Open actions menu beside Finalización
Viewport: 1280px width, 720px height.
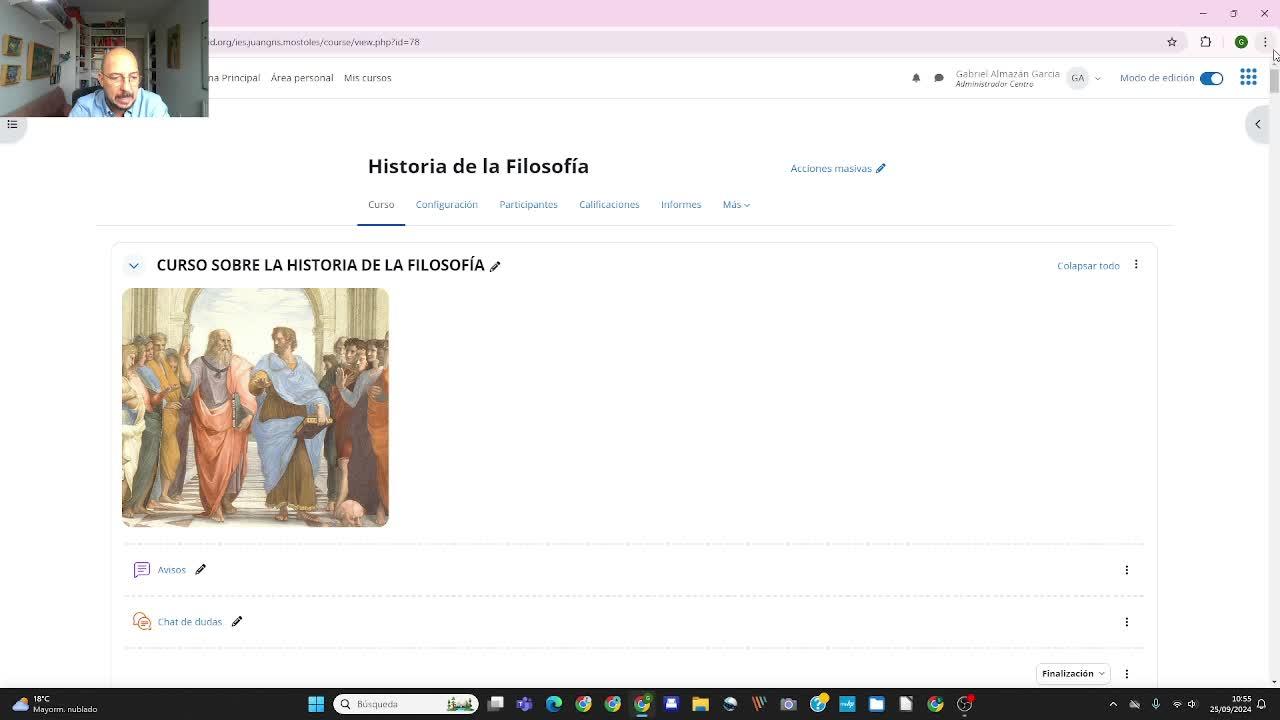tap(1127, 674)
